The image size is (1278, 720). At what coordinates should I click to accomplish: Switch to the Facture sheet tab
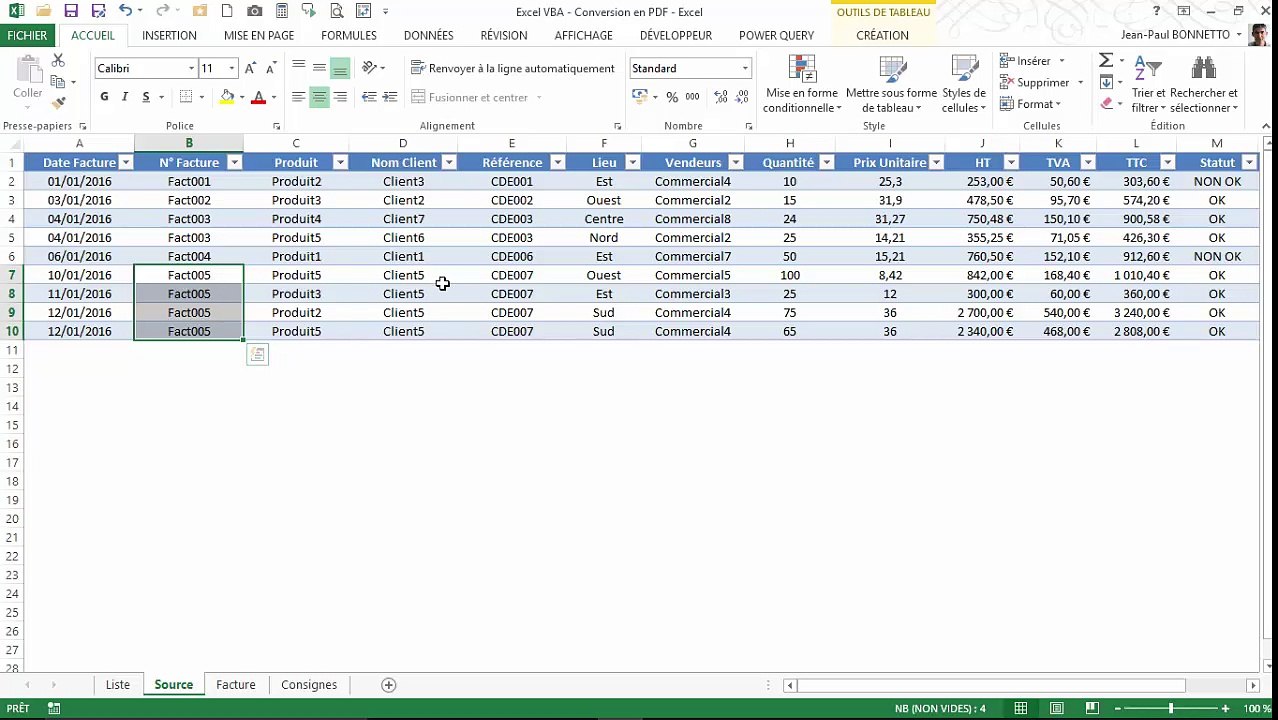236,685
